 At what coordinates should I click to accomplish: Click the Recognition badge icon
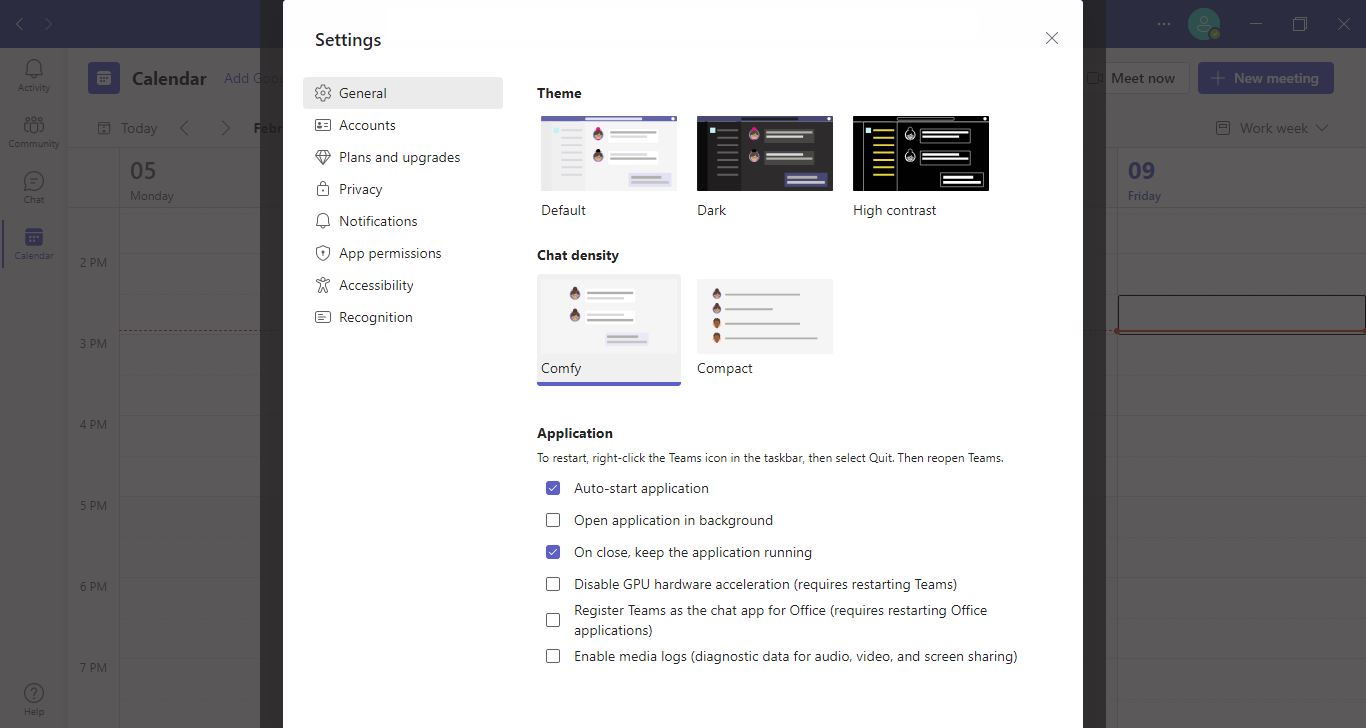tap(322, 317)
